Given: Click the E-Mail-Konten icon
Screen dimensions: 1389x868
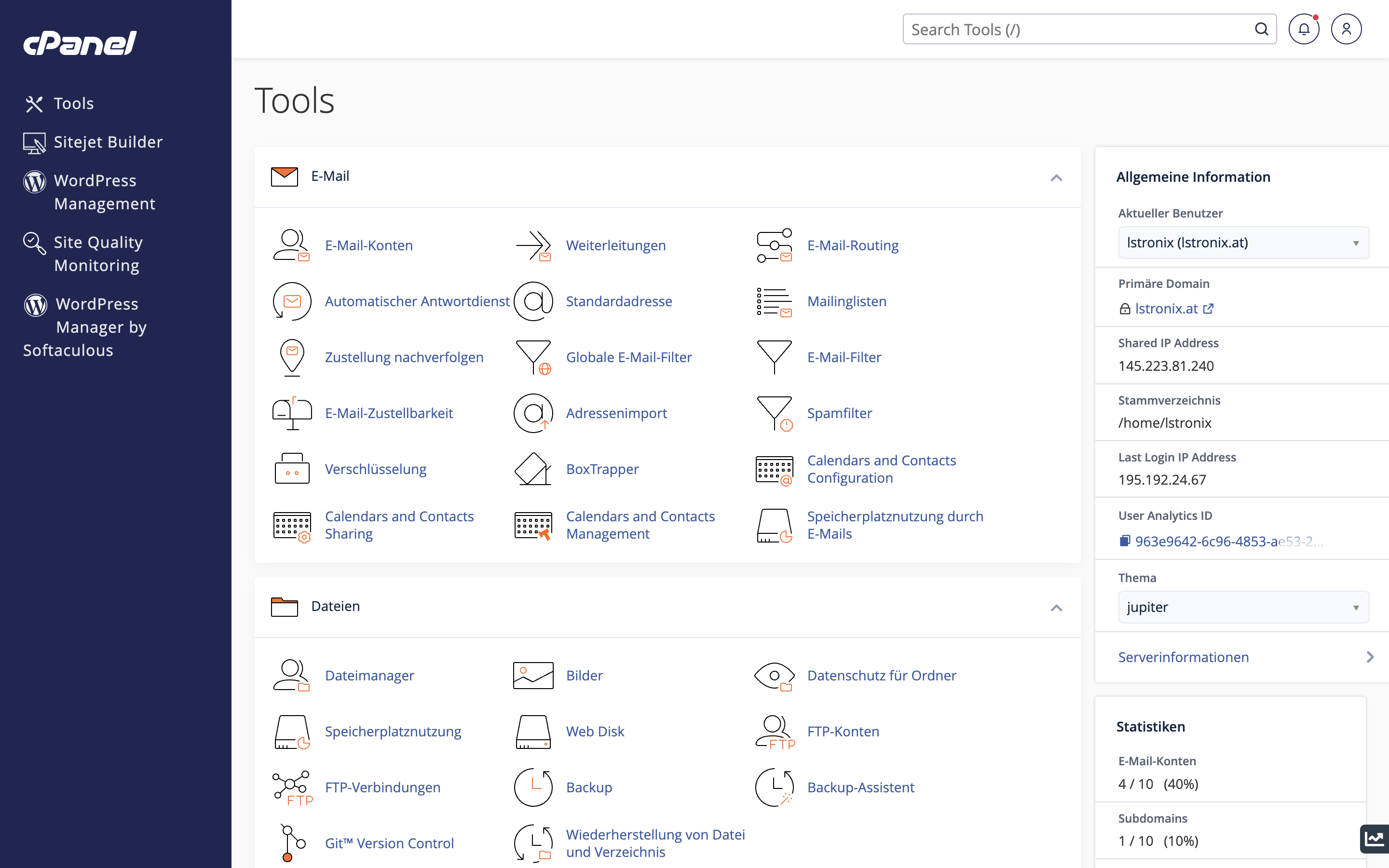Looking at the screenshot, I should click(292, 245).
